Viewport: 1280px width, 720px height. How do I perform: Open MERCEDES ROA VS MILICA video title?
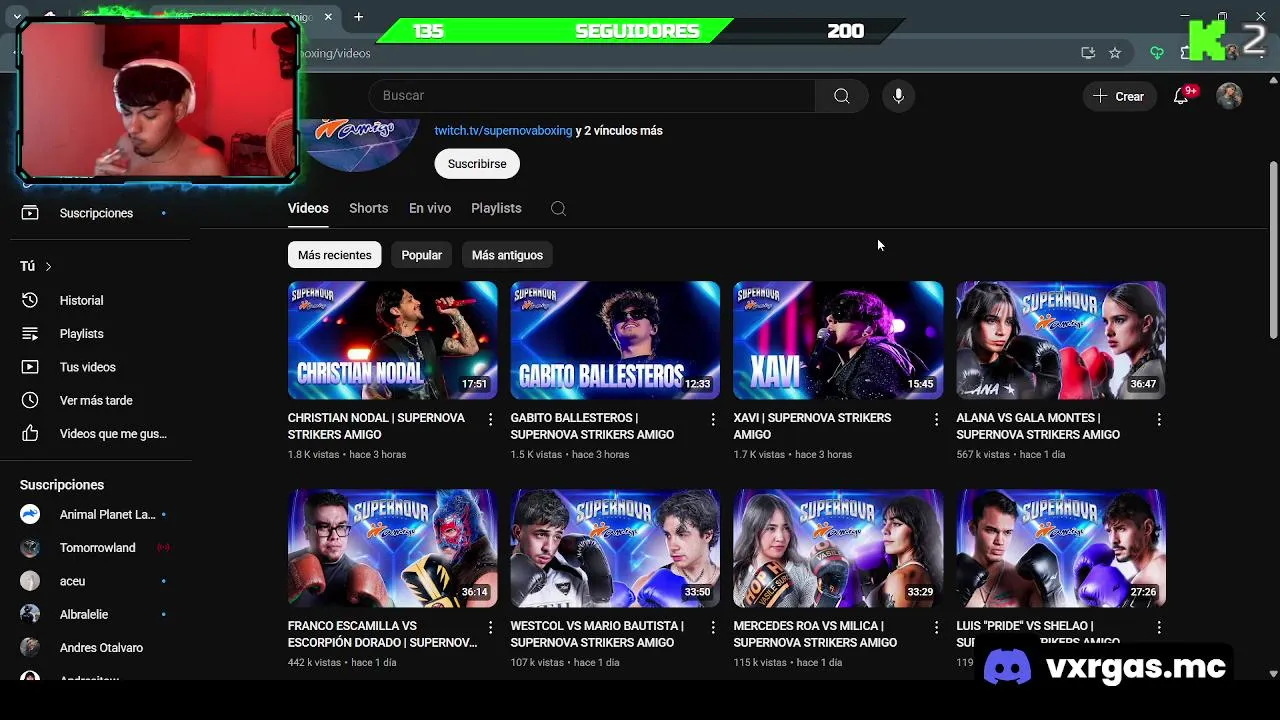click(x=815, y=634)
